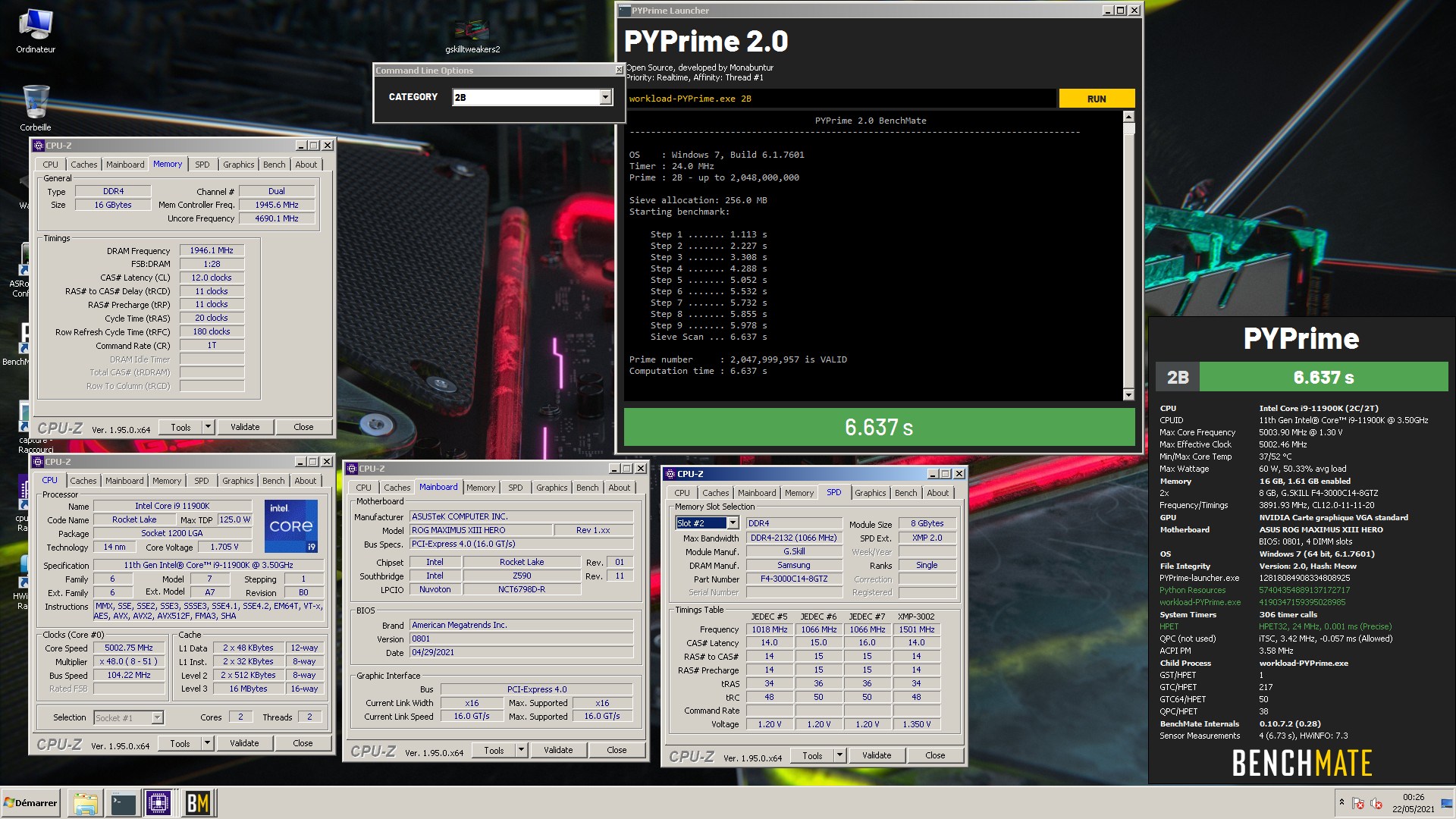Click the muted volume tray icon
Viewport: 1456px width, 819px height.
pyautogui.click(x=1376, y=803)
